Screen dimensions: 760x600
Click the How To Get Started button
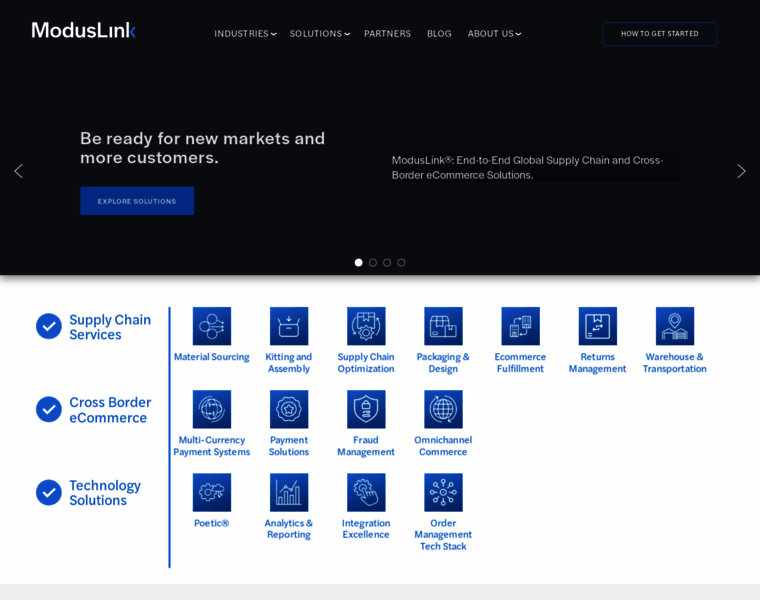click(x=660, y=33)
